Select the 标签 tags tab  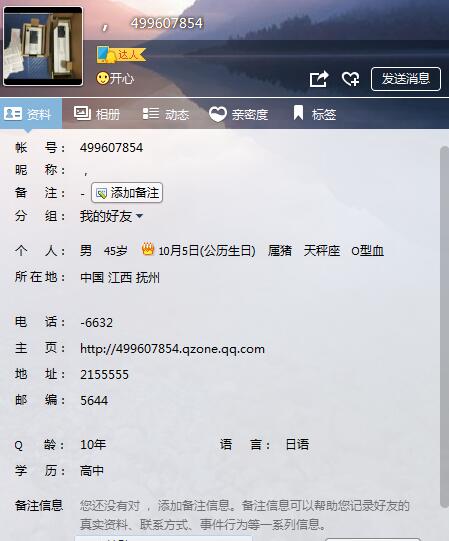314,114
